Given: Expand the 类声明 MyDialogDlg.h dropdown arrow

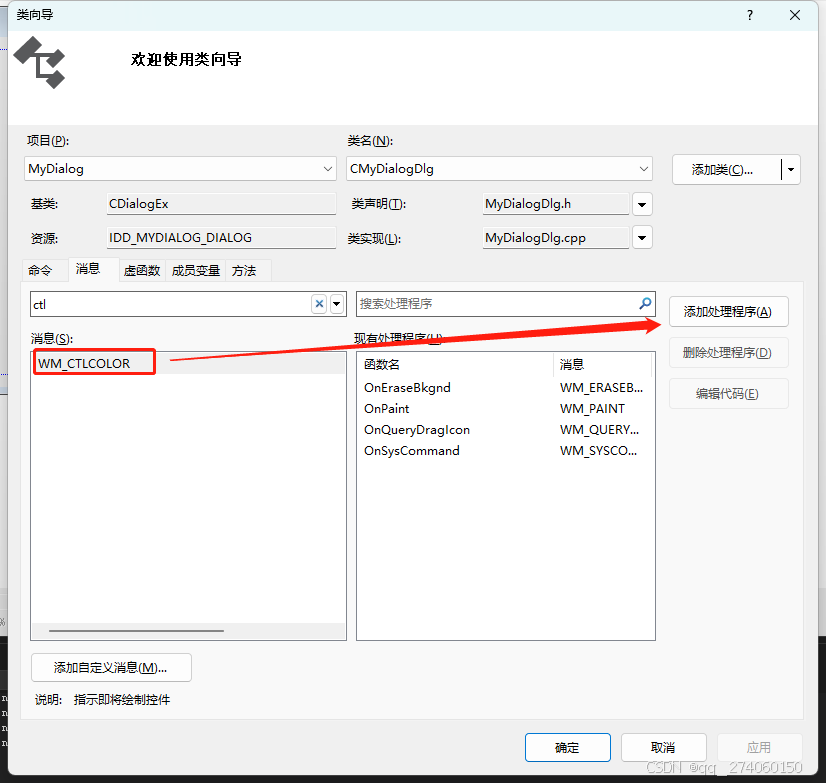Looking at the screenshot, I should pyautogui.click(x=642, y=204).
